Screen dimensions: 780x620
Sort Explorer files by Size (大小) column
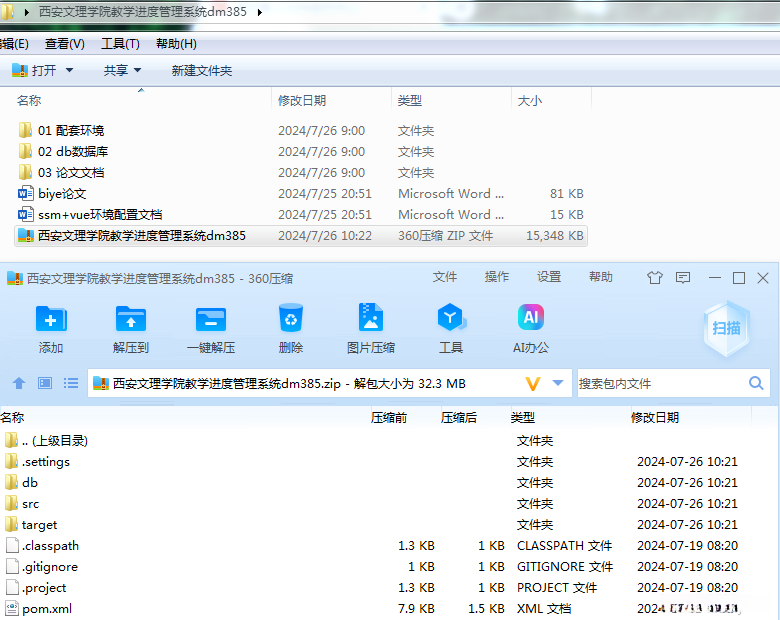pyautogui.click(x=530, y=101)
